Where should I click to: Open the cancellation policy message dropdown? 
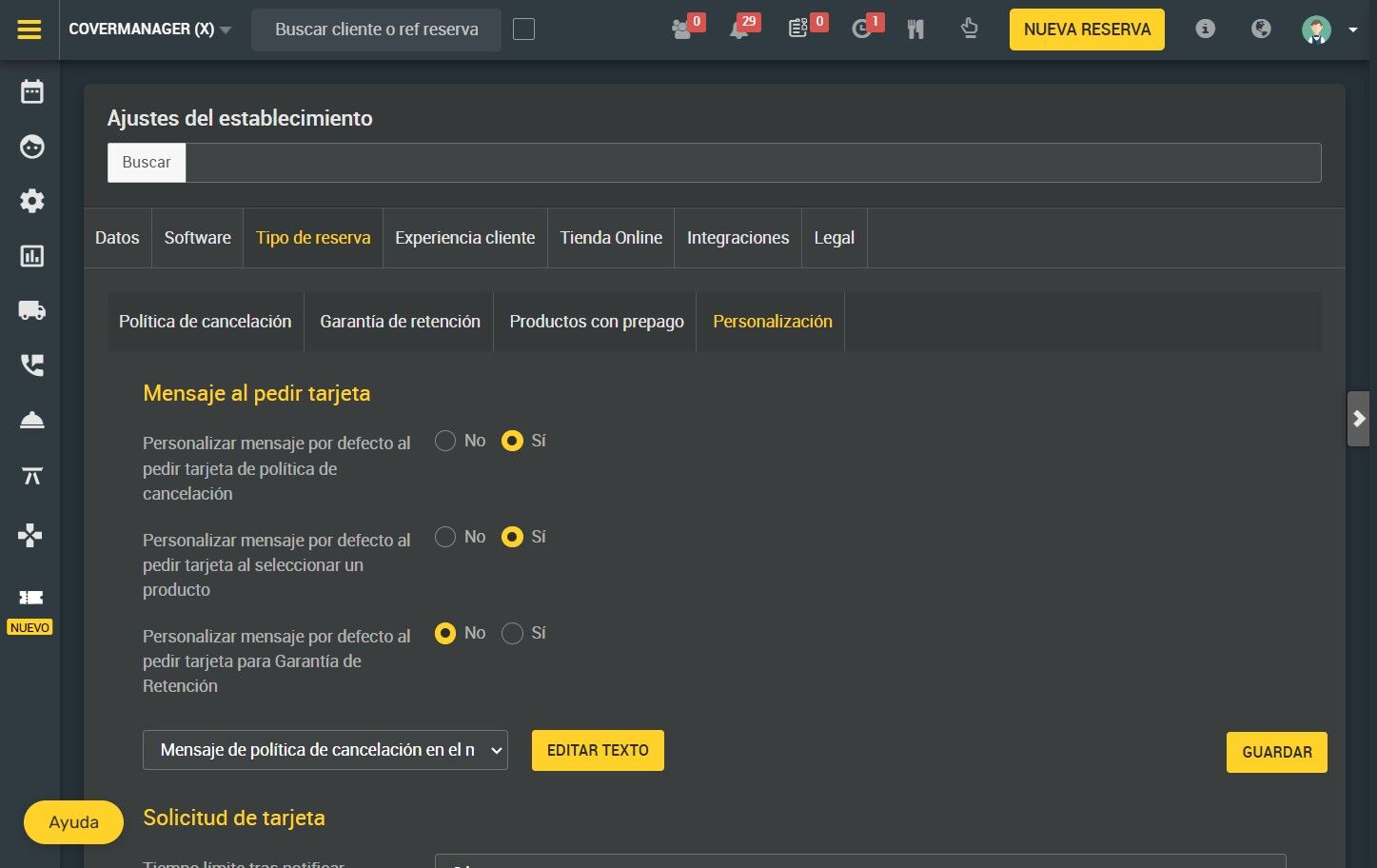pyautogui.click(x=325, y=750)
